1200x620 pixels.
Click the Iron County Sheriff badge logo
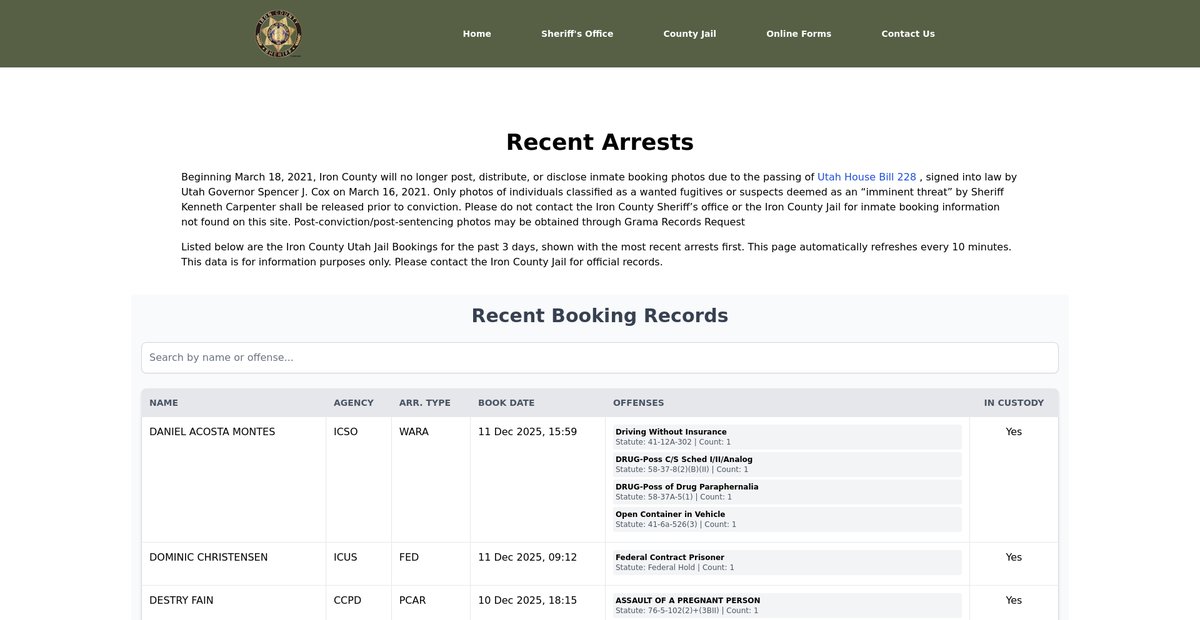(x=278, y=34)
